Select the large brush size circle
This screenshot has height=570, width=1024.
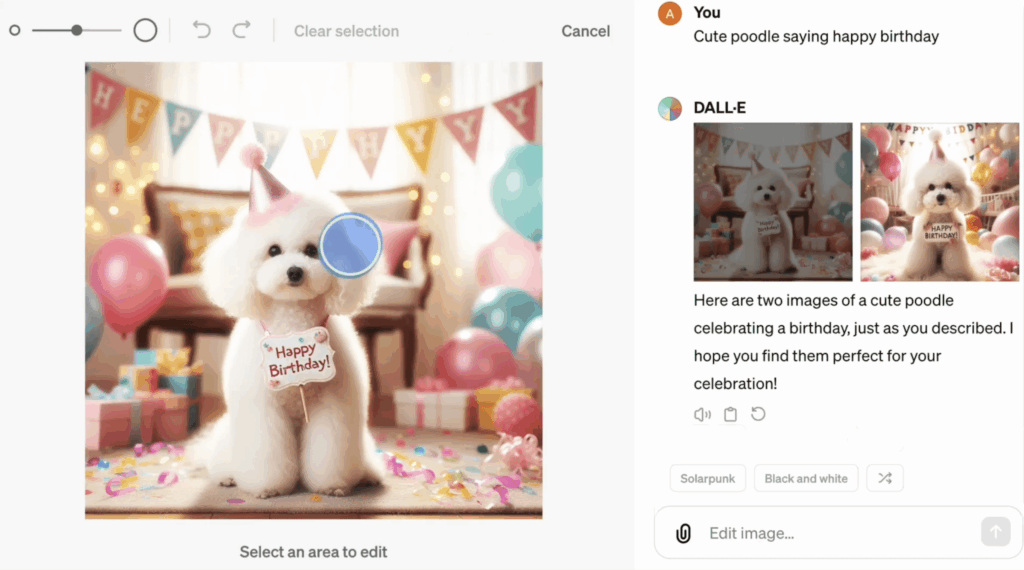pos(145,30)
